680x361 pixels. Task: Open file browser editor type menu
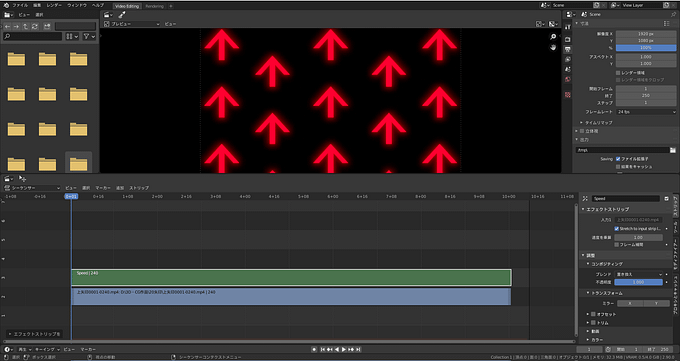[9, 15]
